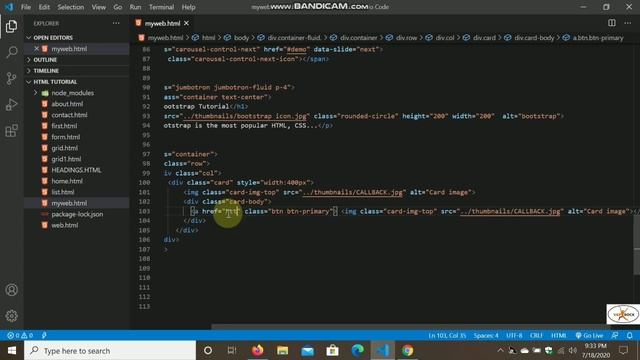This screenshot has width=640, height=360.
Task: Click Go Live in the status bar
Action: (589, 336)
